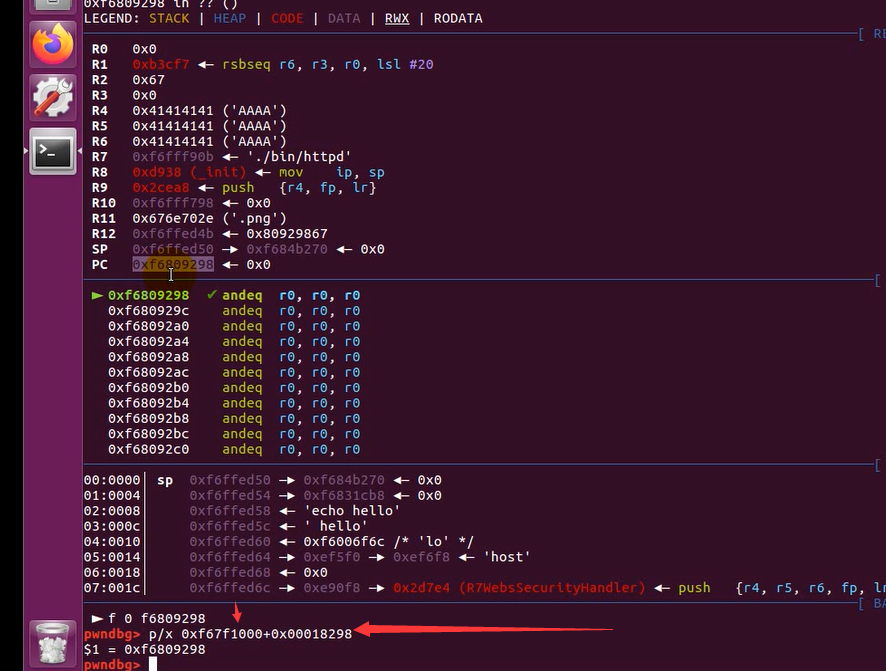This screenshot has height=671, width=886.
Task: Click R6 value 0x41414141 ('AAAA')
Action: coord(209,141)
